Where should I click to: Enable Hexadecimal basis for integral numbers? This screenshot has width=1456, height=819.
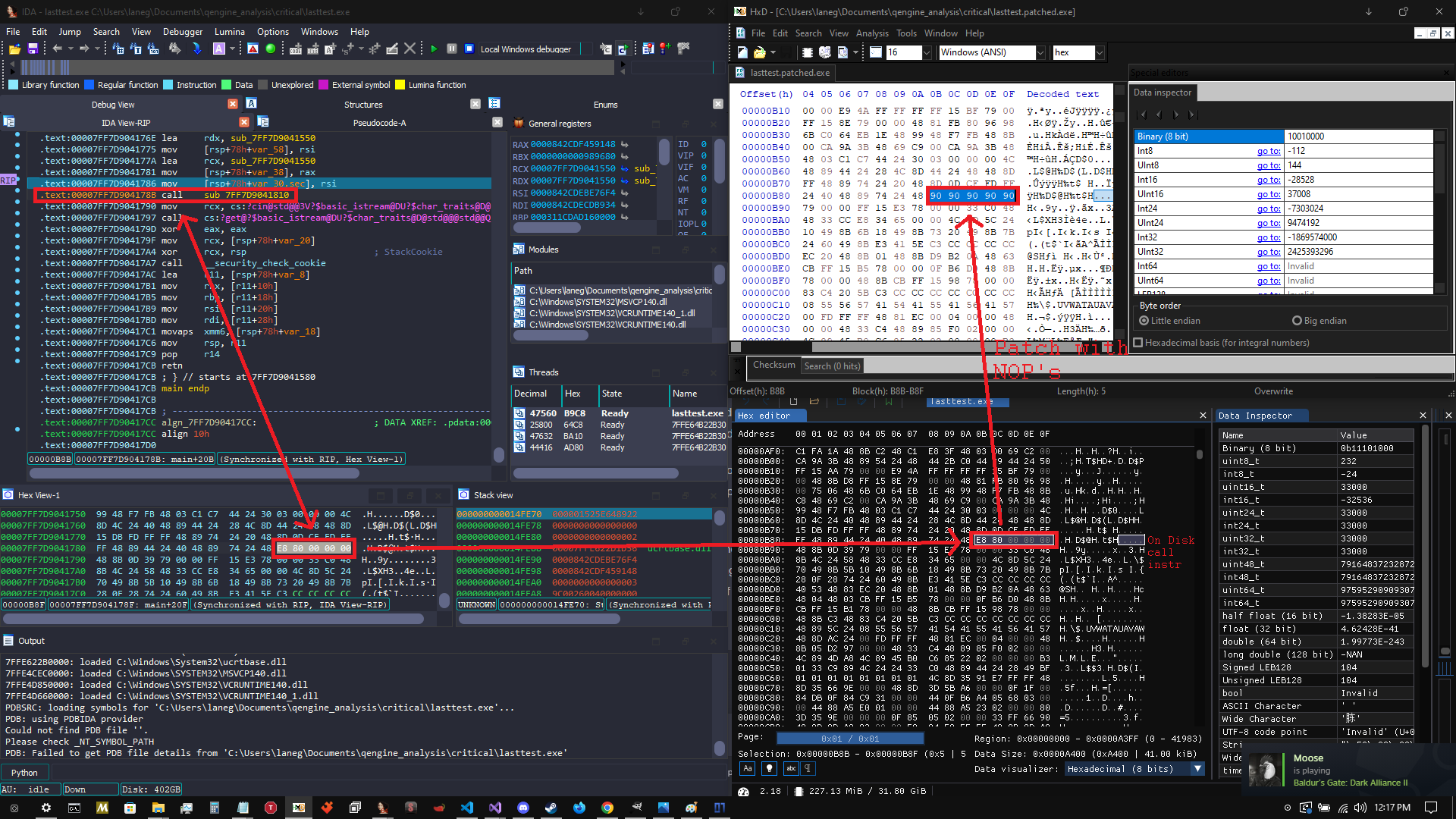(1138, 343)
